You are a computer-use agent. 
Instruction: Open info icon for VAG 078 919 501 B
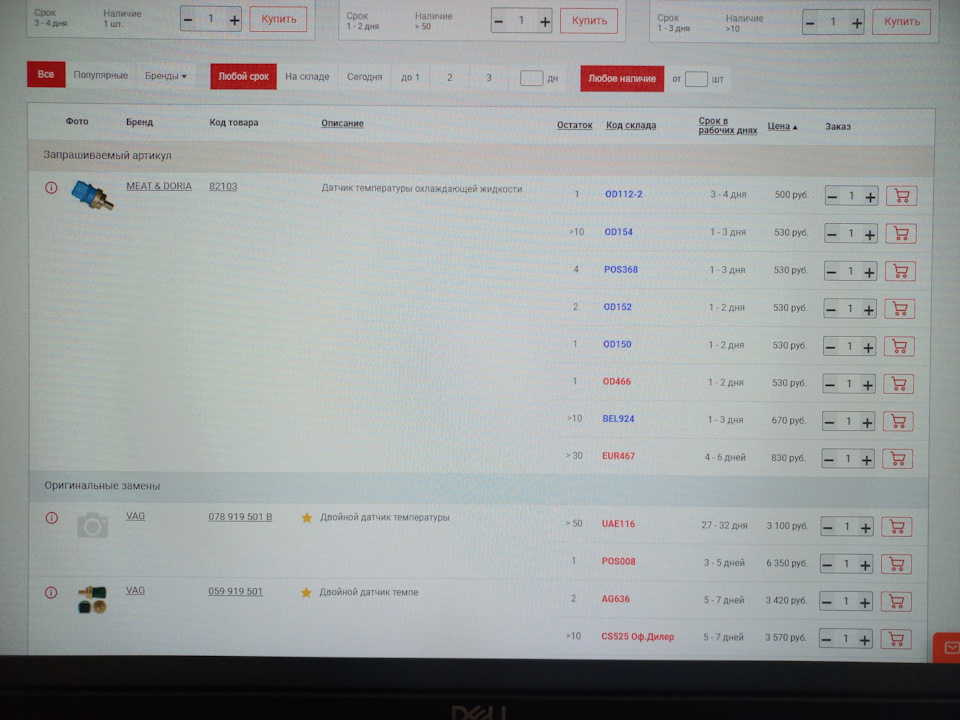(x=51, y=518)
